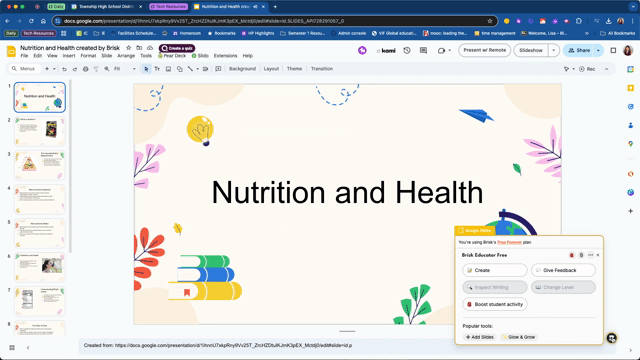Open grid view of slides
This screenshot has width=640, height=360.
click(12, 347)
